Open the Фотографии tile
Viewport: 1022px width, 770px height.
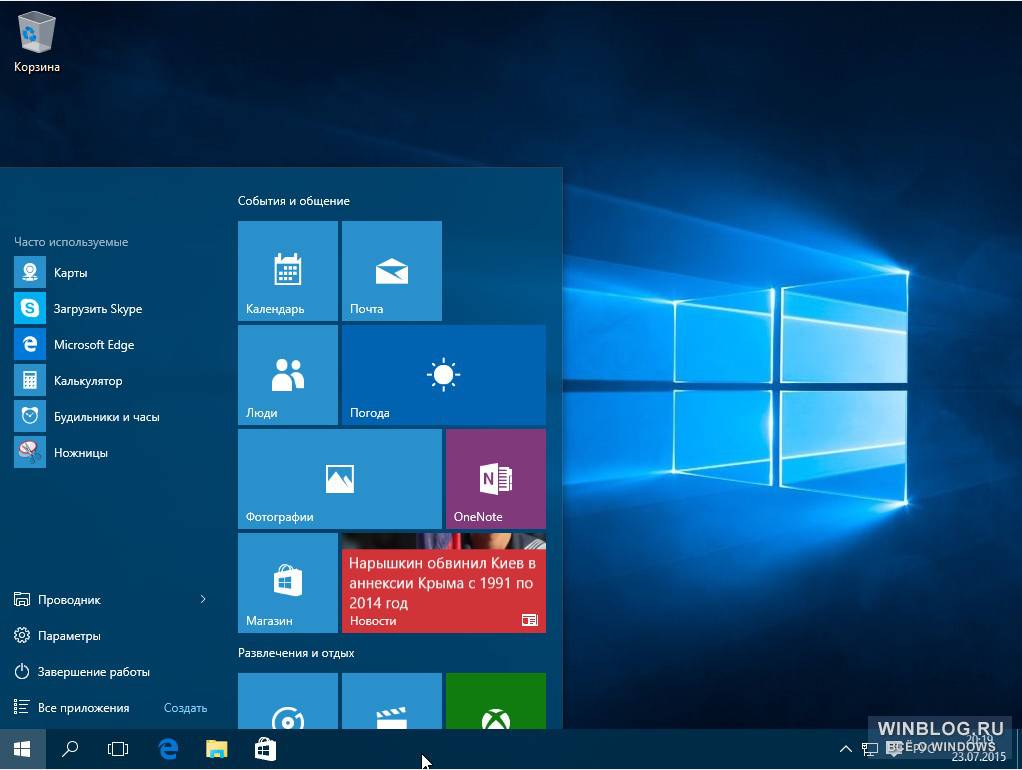coord(340,479)
